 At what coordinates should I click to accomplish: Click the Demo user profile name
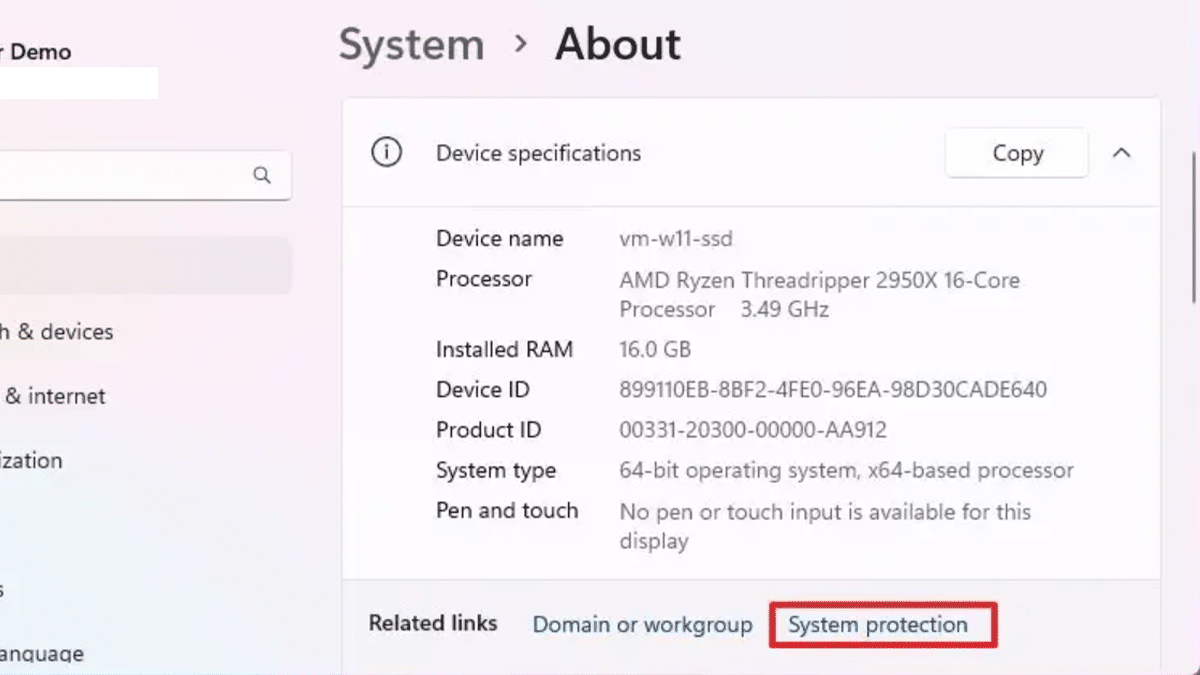click(40, 52)
